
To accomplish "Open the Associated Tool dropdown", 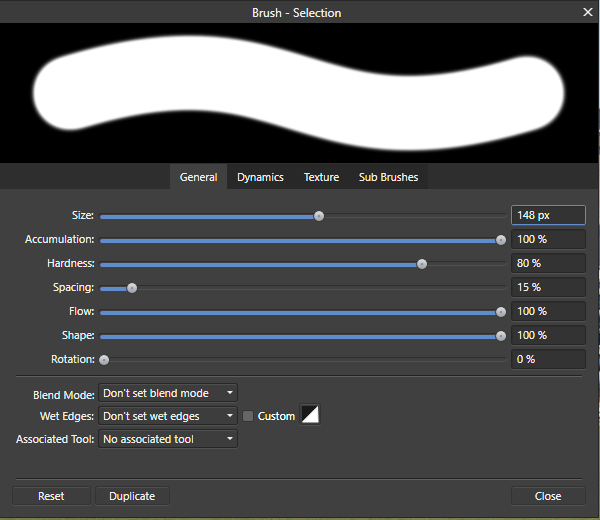I will click(168, 439).
